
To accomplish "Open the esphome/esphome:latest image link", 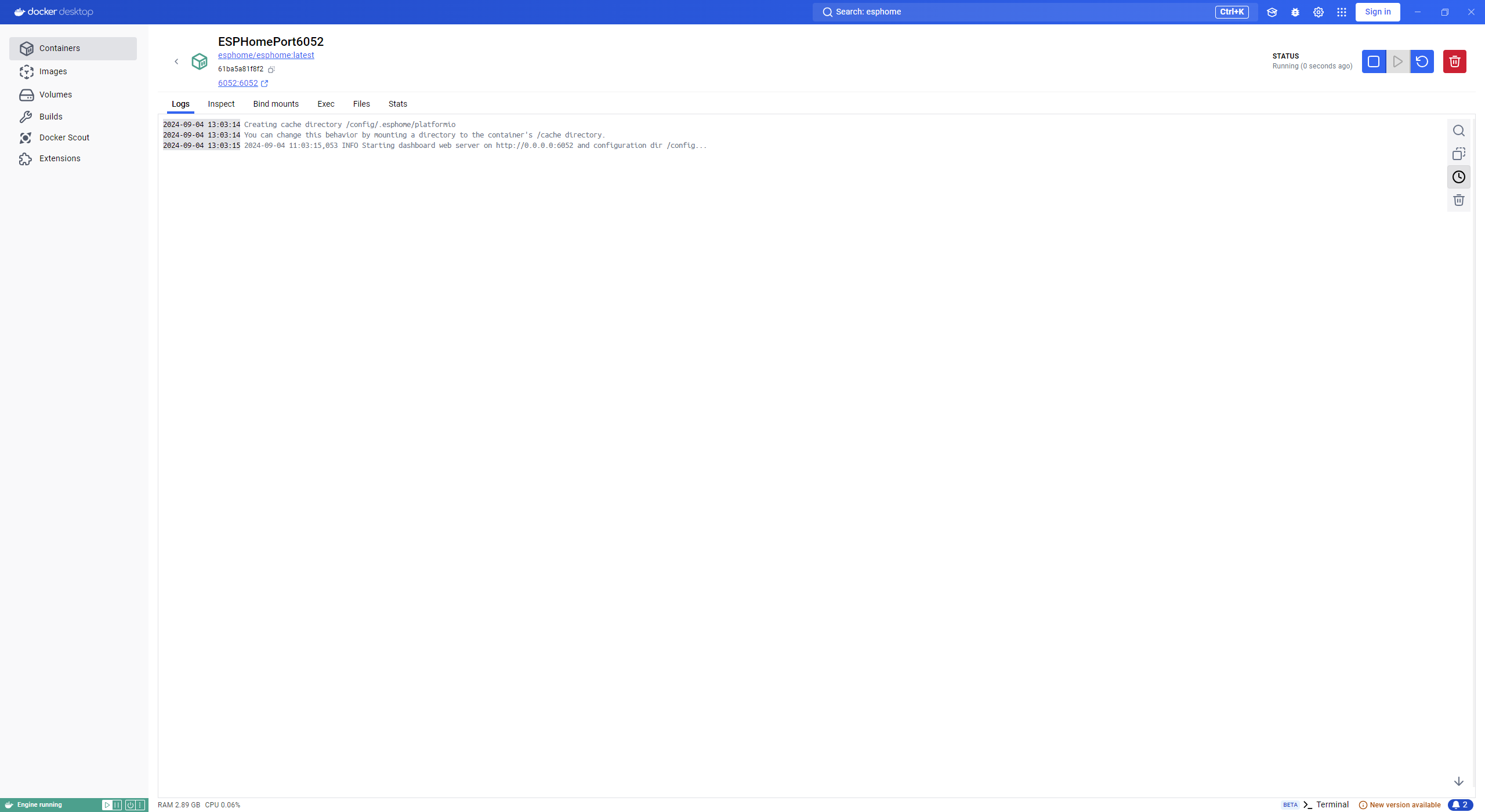I will click(x=266, y=55).
